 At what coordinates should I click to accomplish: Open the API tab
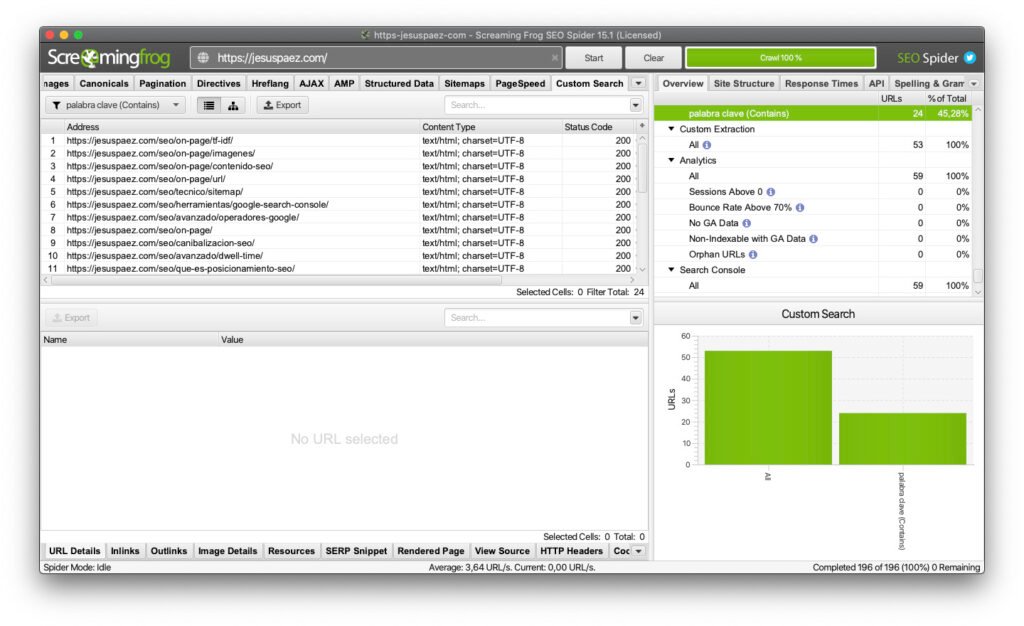[x=876, y=84]
